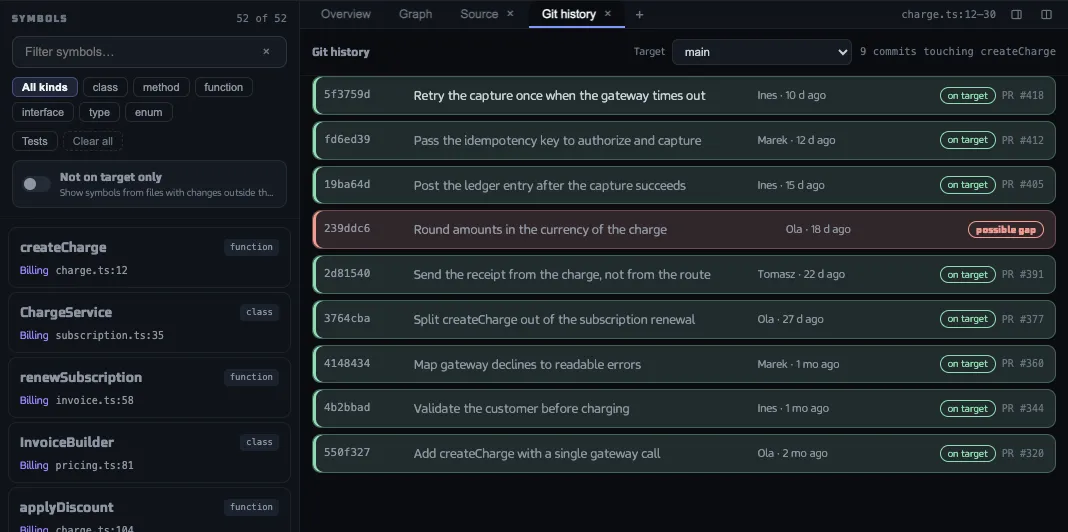Close the Git history tab
The width and height of the screenshot is (1068, 532).
point(608,14)
